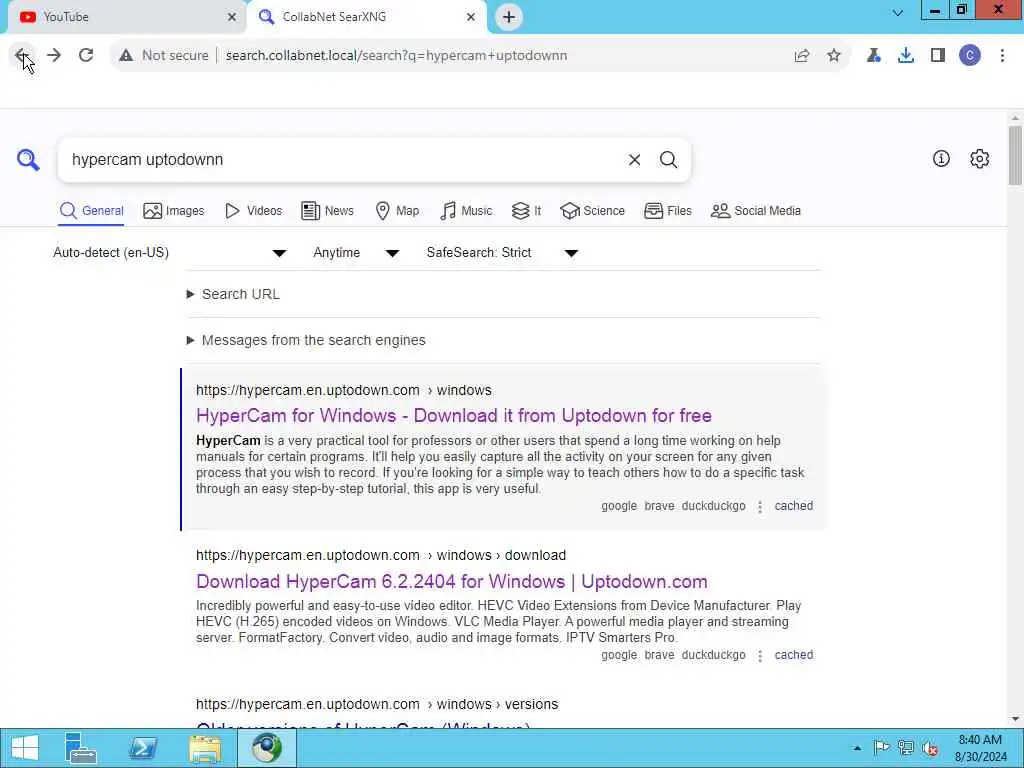Open HyperCam for Windows Uptodown result
The height and width of the screenshot is (768, 1024).
(x=454, y=416)
